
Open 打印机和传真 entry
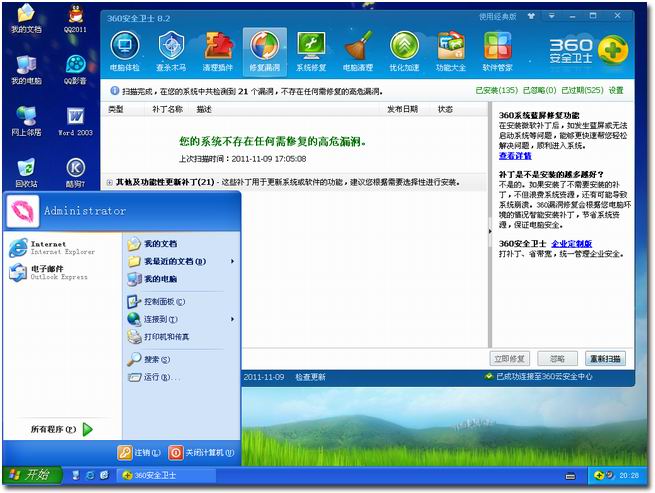pyautogui.click(x=158, y=337)
